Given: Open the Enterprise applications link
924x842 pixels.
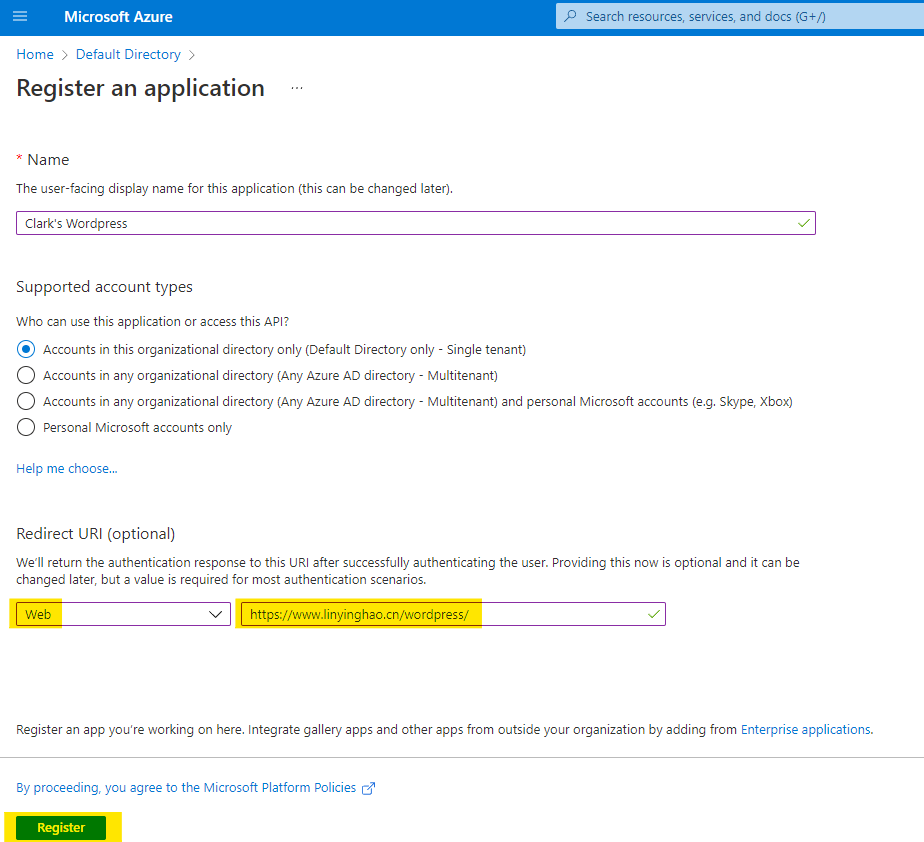Looking at the screenshot, I should (805, 730).
